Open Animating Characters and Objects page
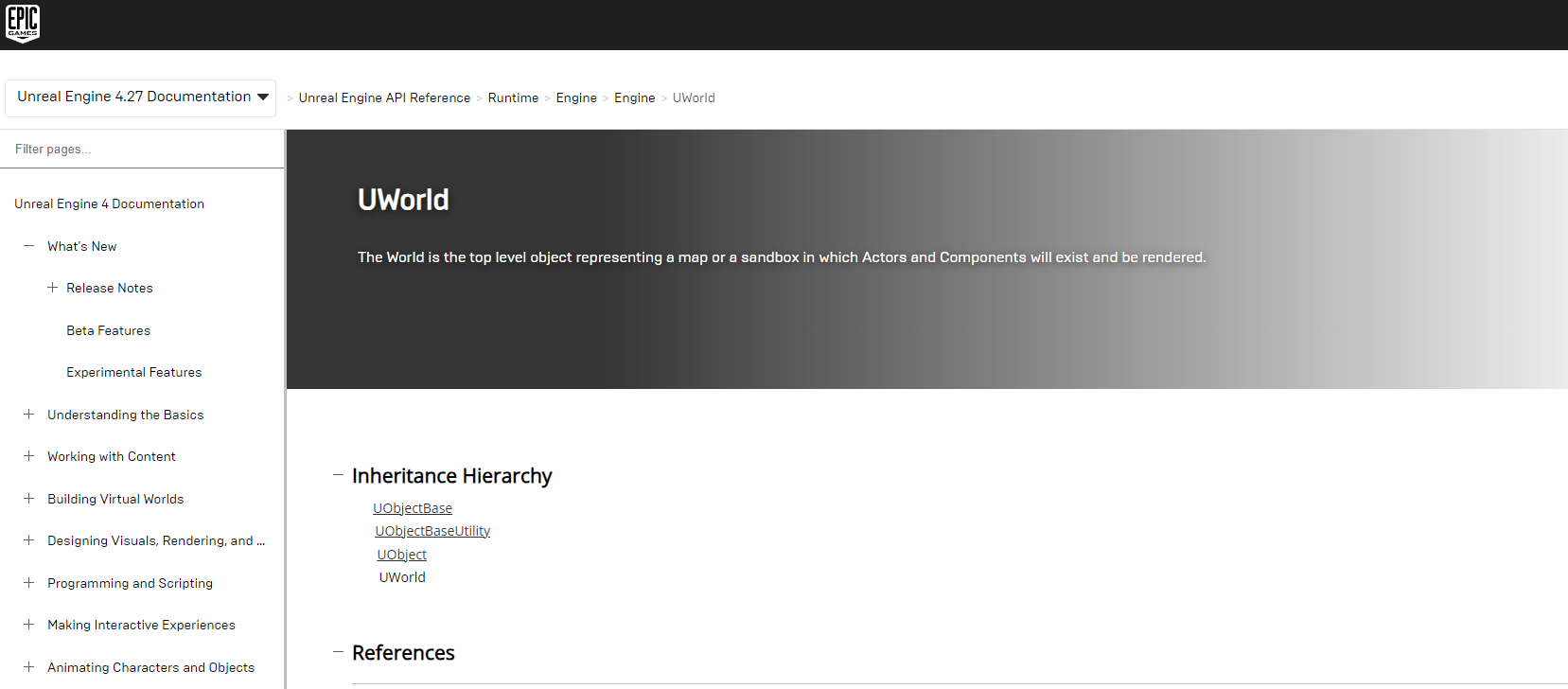The image size is (1568, 689). pyautogui.click(x=151, y=667)
